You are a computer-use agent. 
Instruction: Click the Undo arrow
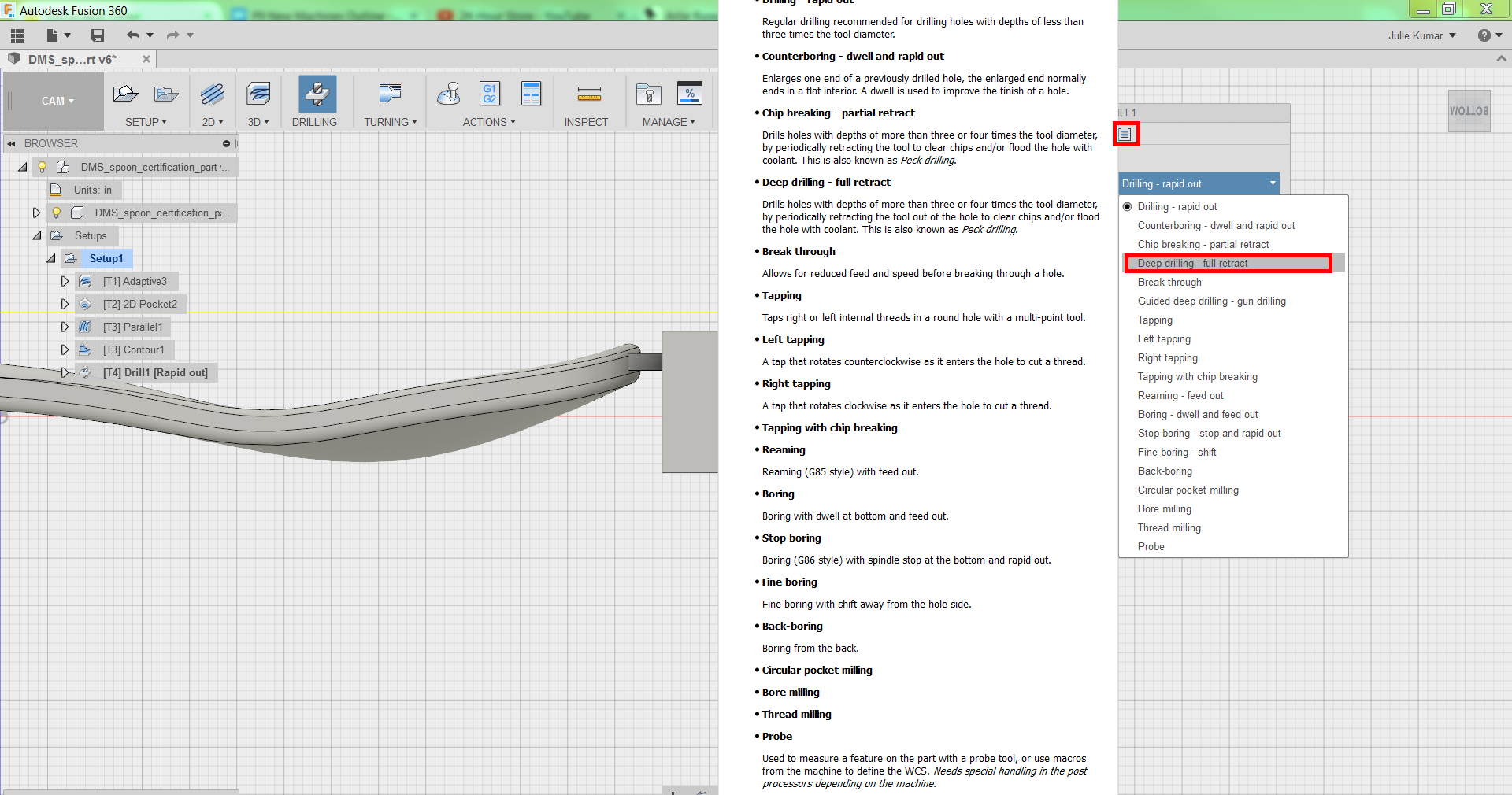point(133,35)
